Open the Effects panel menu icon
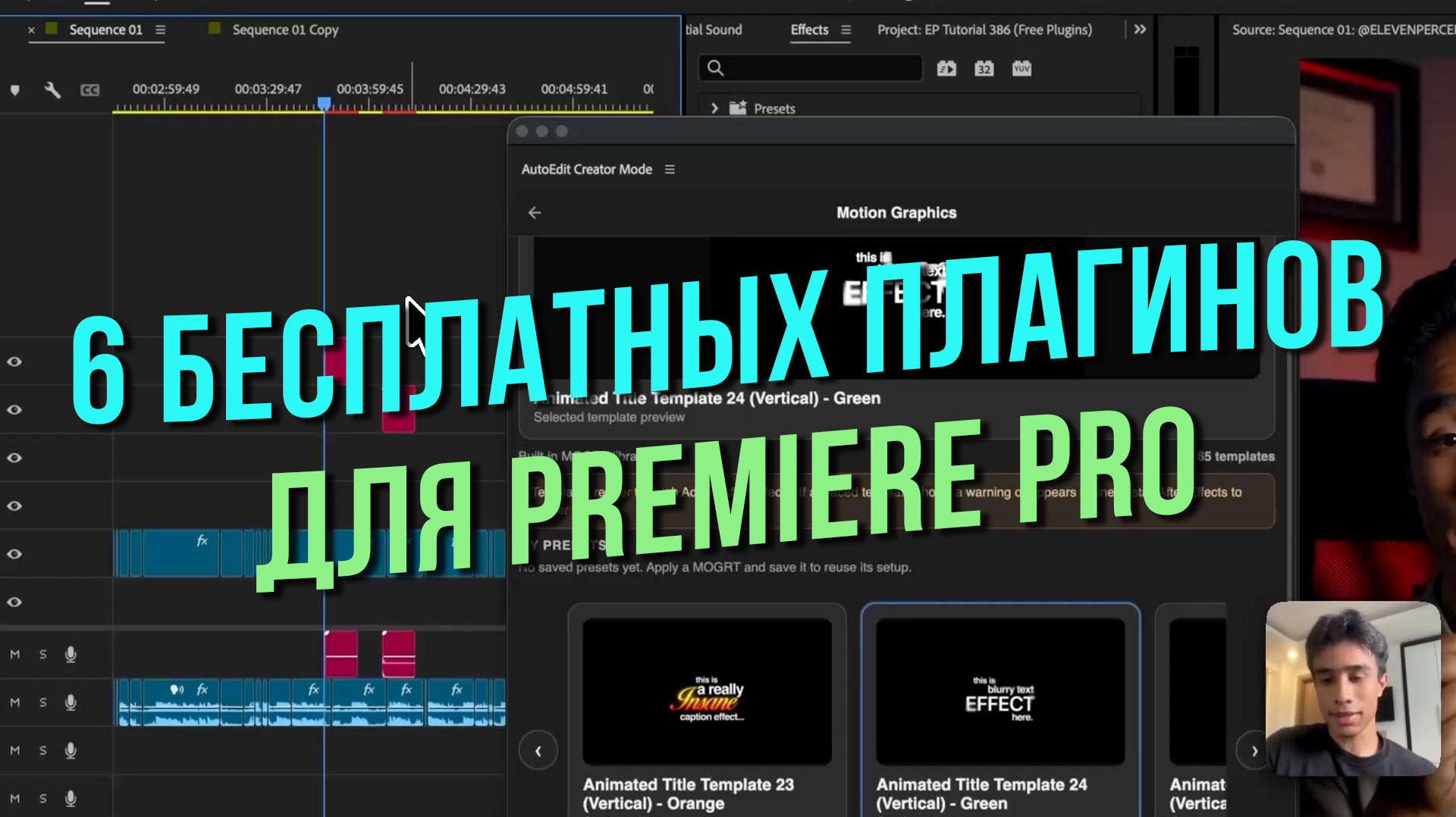The width and height of the screenshot is (1456, 817). pyautogui.click(x=846, y=30)
